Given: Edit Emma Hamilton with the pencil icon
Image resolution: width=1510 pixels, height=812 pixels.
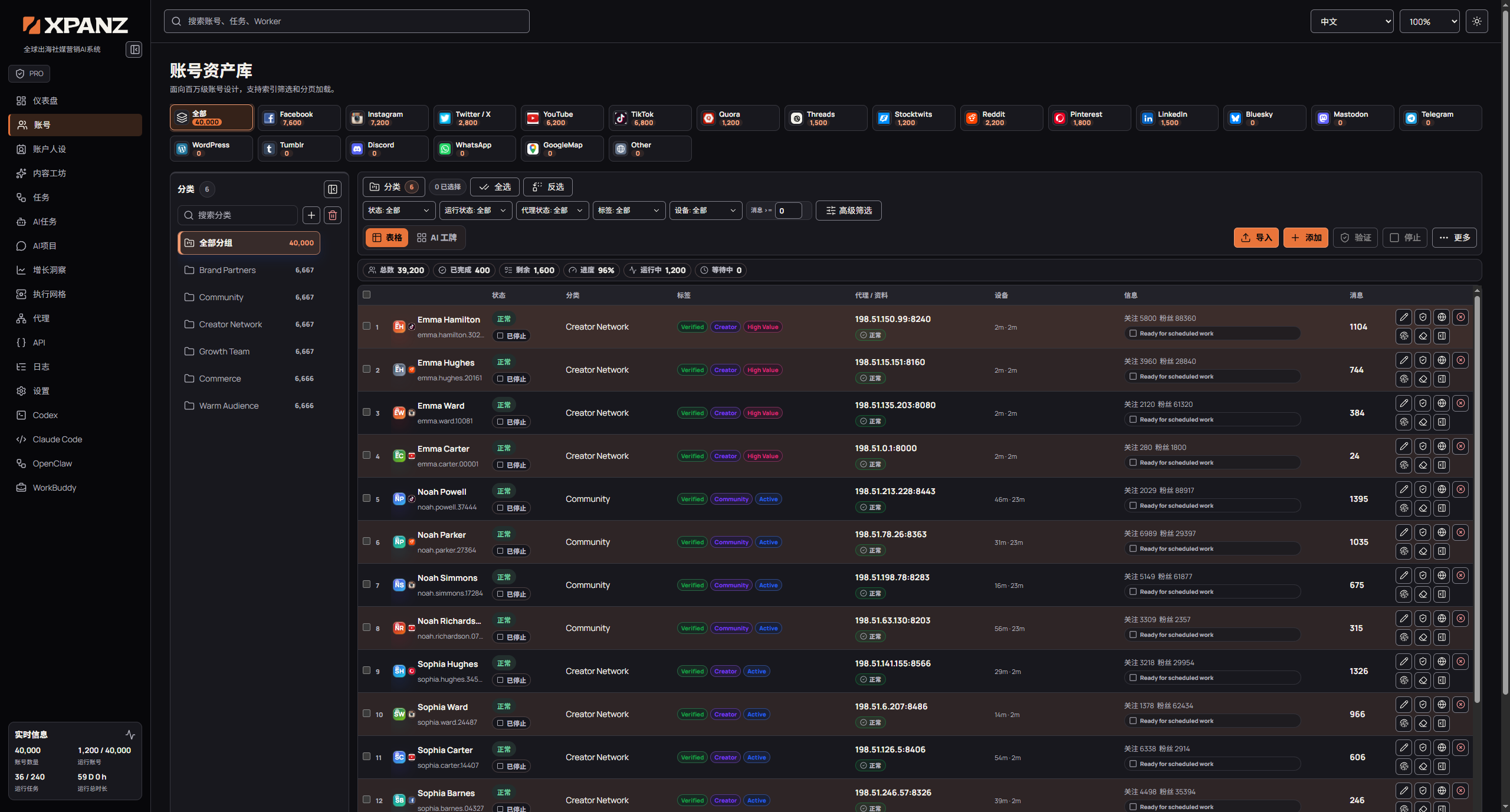Looking at the screenshot, I should pyautogui.click(x=1404, y=317).
